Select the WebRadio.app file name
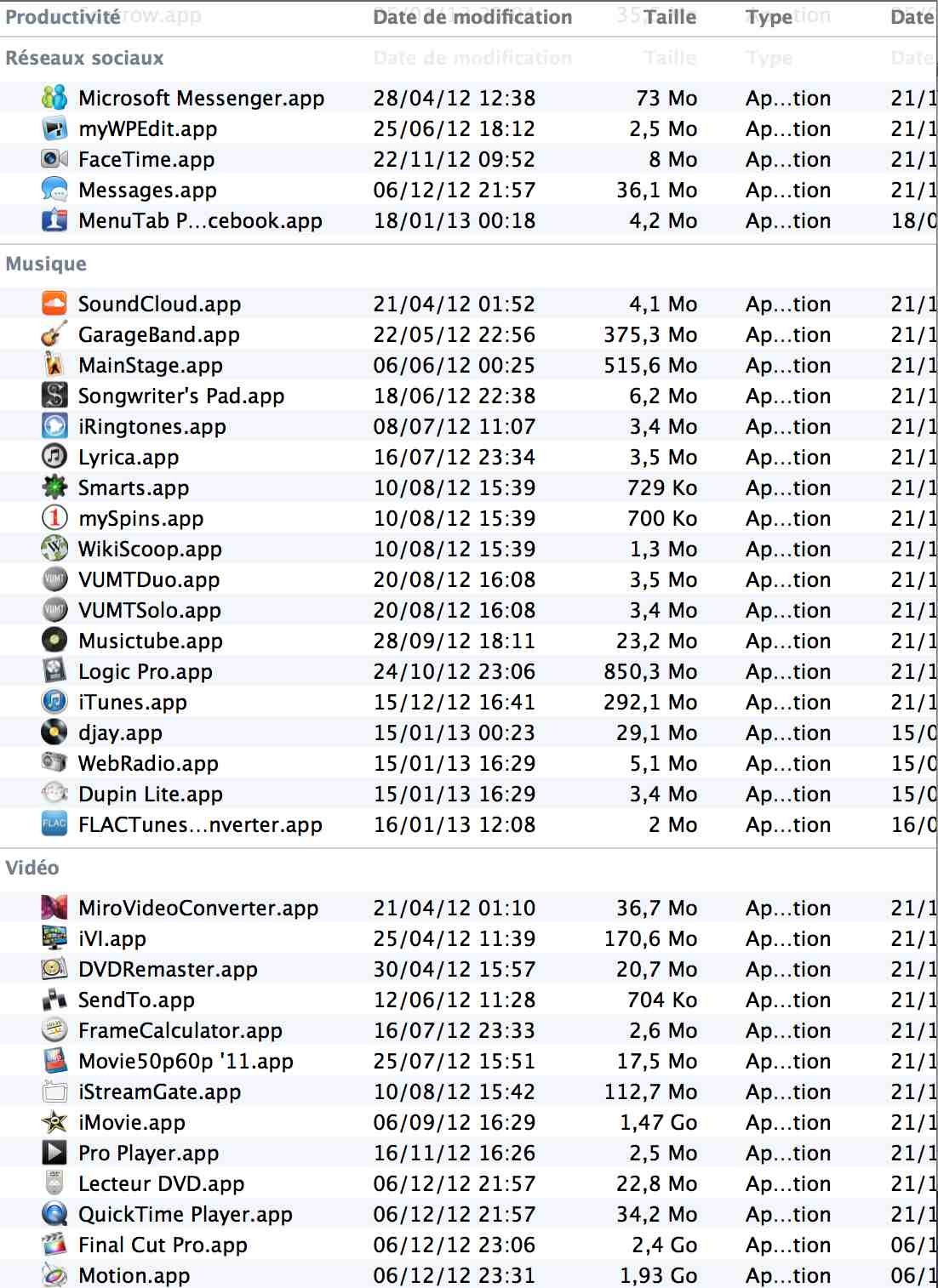 [148, 763]
